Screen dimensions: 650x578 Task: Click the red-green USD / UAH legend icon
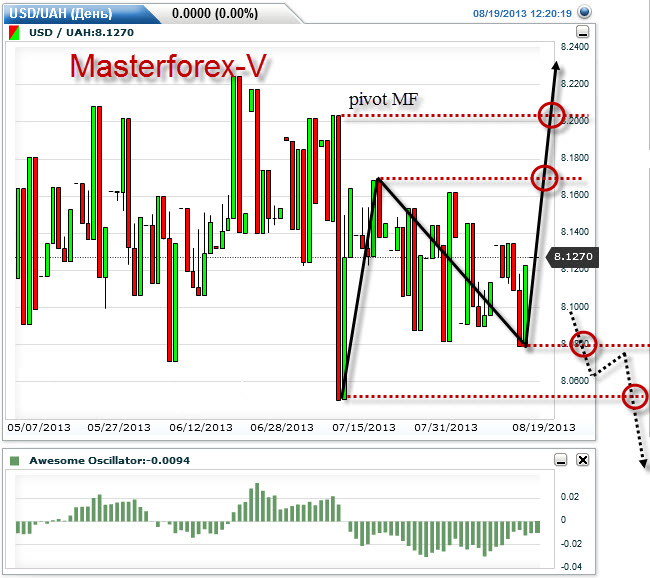[x=14, y=33]
